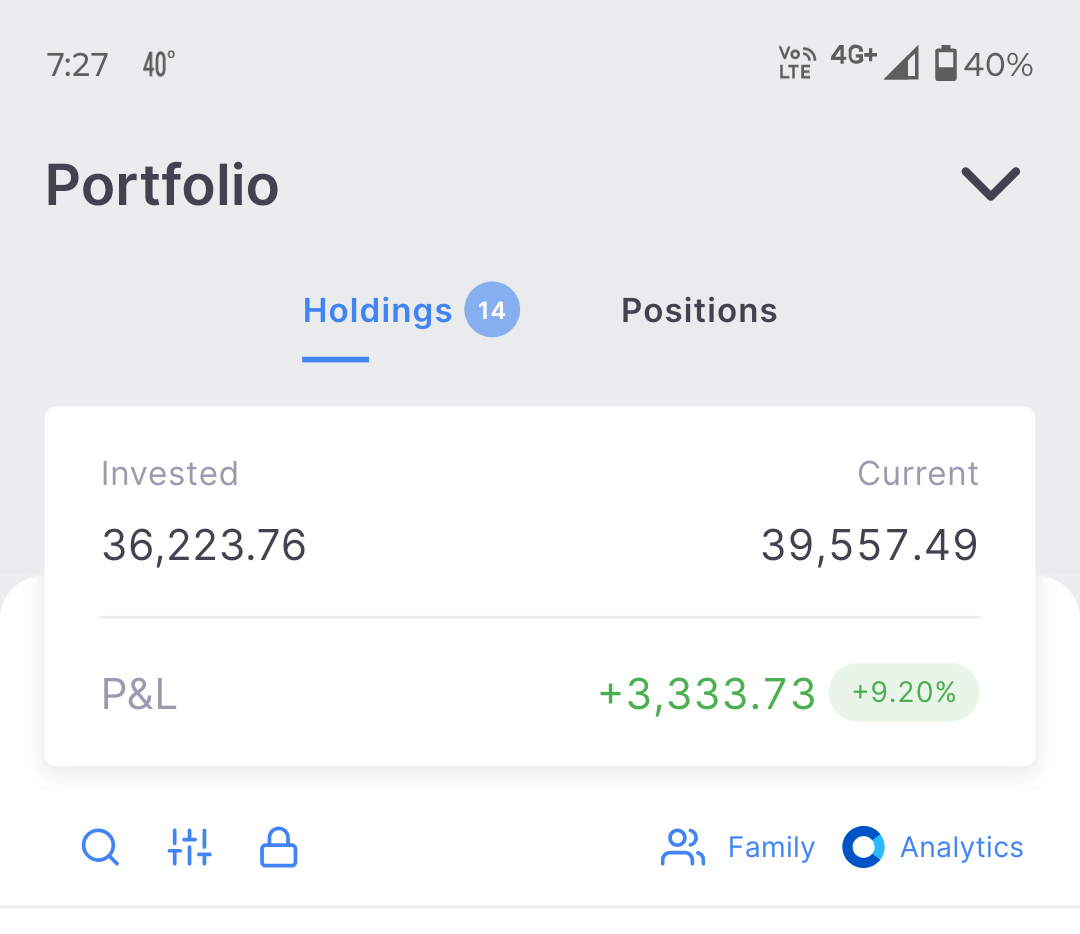Tap the battery status icon

coord(946,63)
